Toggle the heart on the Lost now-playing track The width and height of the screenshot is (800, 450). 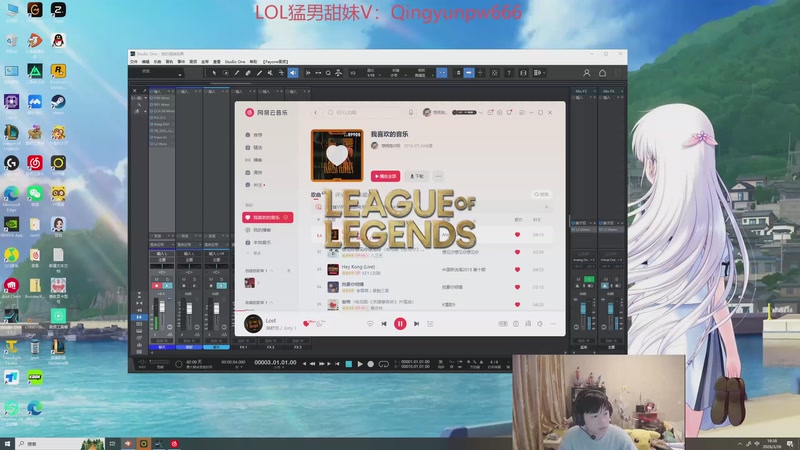click(306, 323)
